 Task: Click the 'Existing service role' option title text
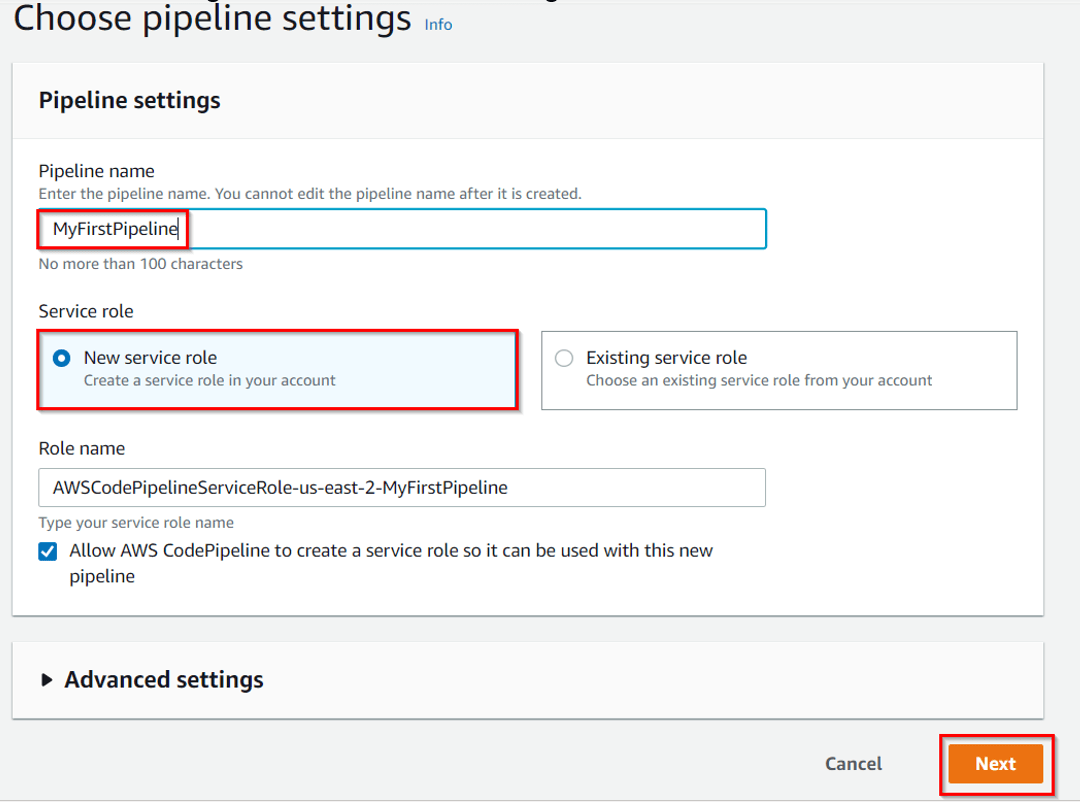click(x=666, y=358)
